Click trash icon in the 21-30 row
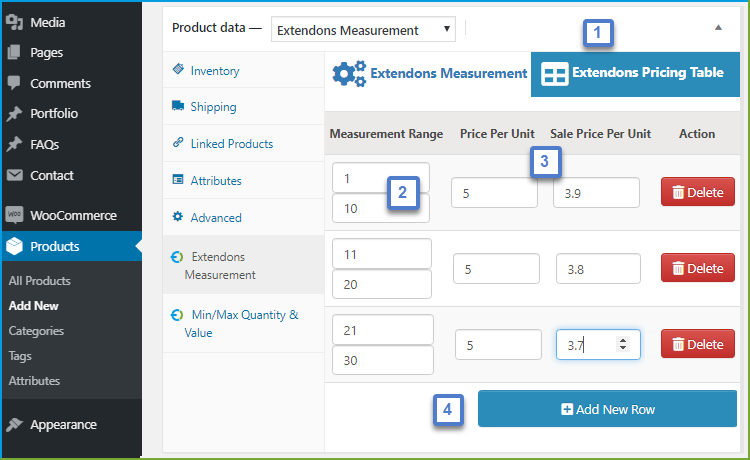 [x=678, y=344]
